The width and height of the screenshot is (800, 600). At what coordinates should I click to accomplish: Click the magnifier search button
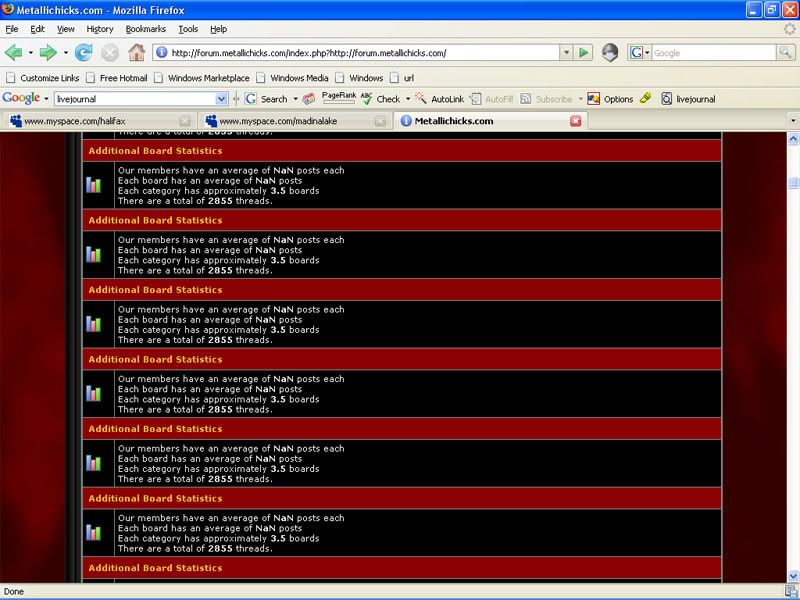coord(785,52)
